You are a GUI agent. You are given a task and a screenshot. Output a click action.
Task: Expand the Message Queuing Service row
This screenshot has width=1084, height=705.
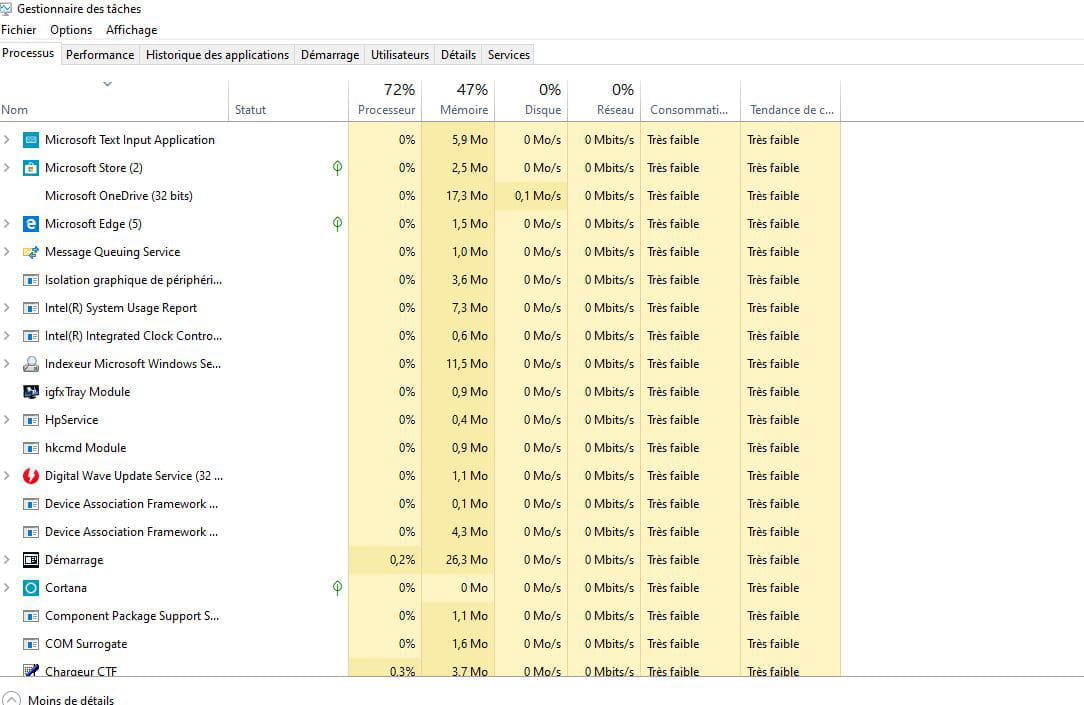(x=7, y=252)
